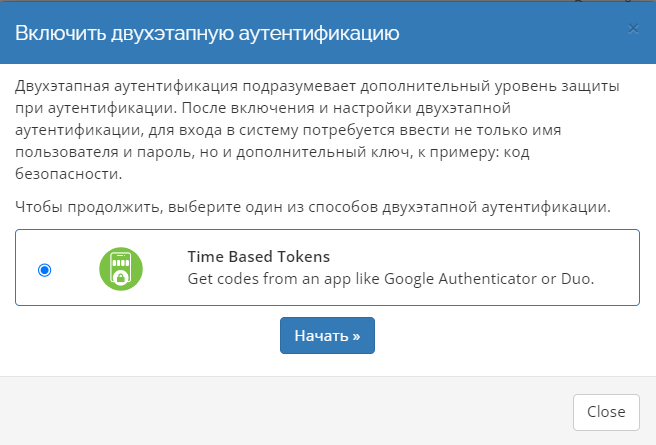Click the Close button in the footer

[606, 411]
